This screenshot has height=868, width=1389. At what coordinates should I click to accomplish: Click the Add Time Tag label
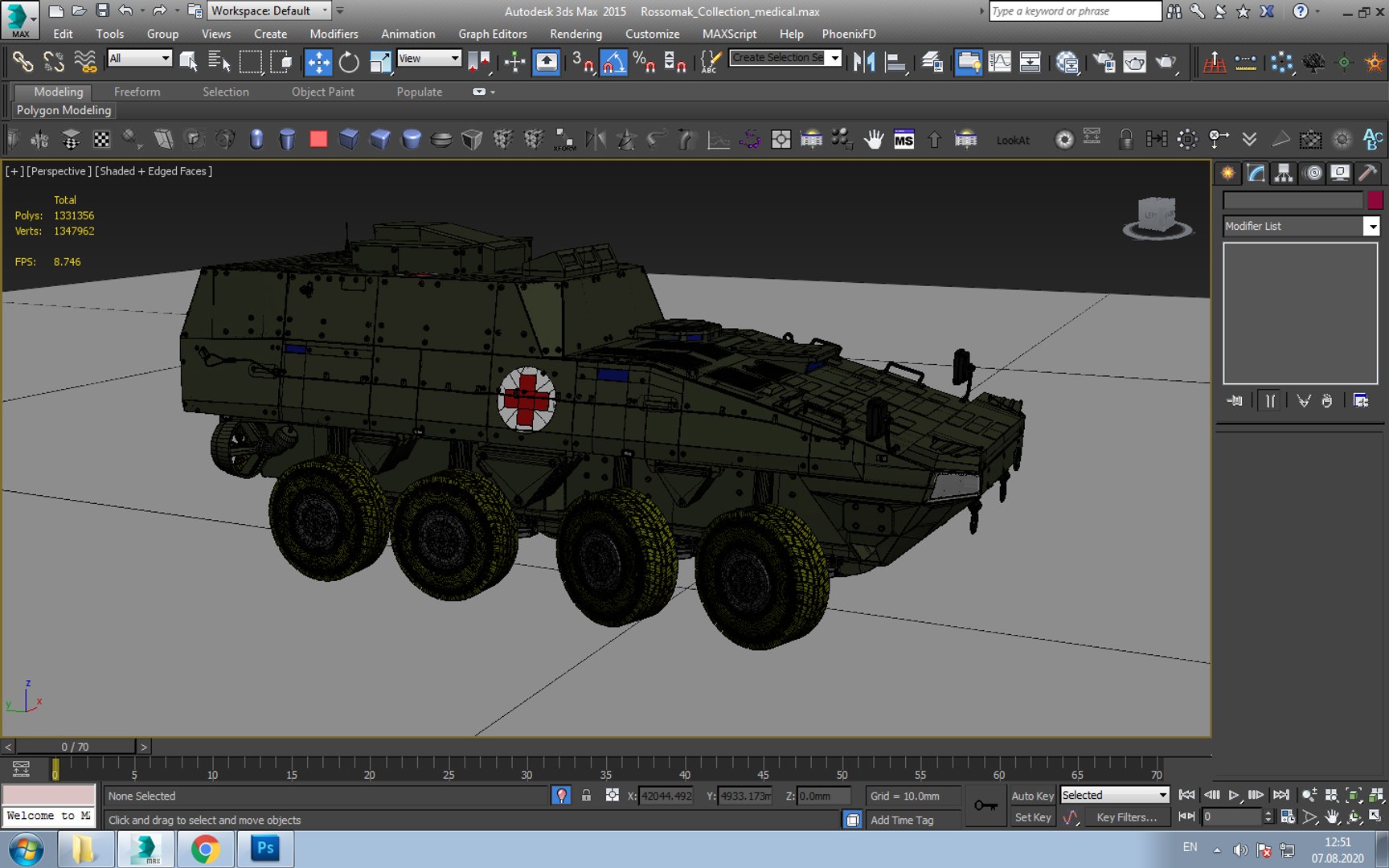pyautogui.click(x=902, y=820)
